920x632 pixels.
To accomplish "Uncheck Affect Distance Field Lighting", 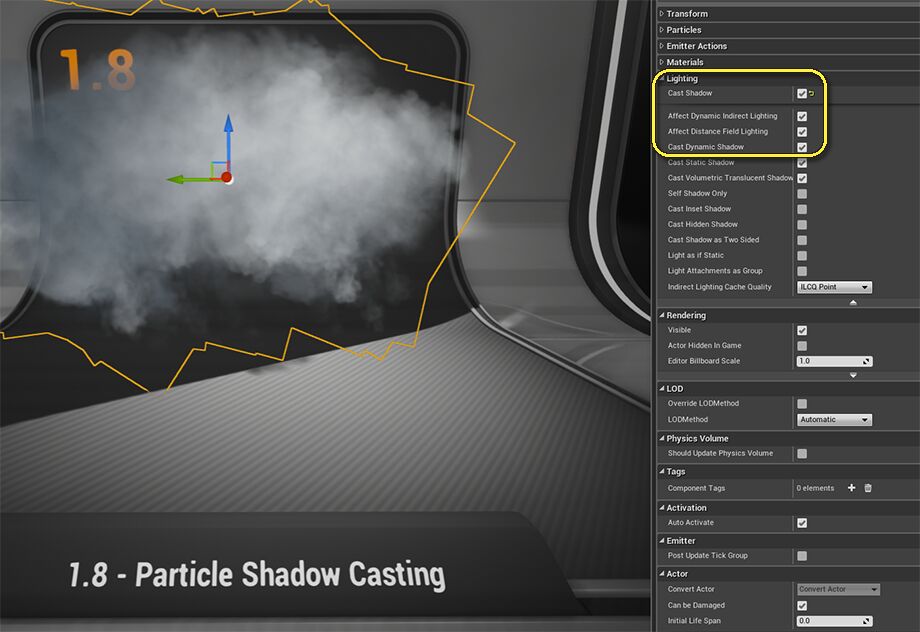I will (802, 131).
